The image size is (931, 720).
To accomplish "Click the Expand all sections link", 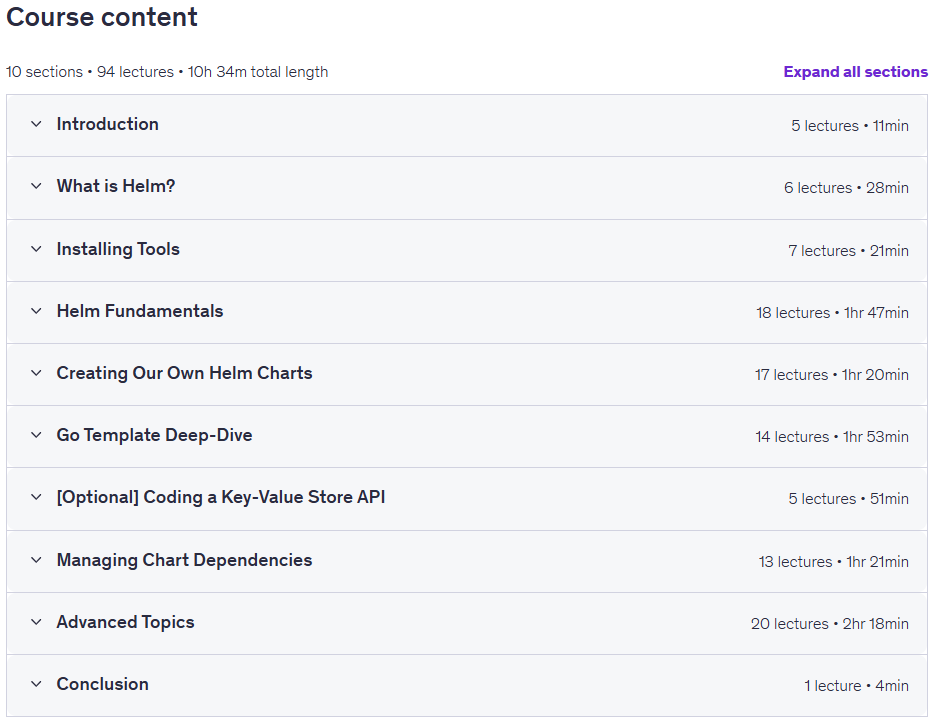I will (x=855, y=72).
